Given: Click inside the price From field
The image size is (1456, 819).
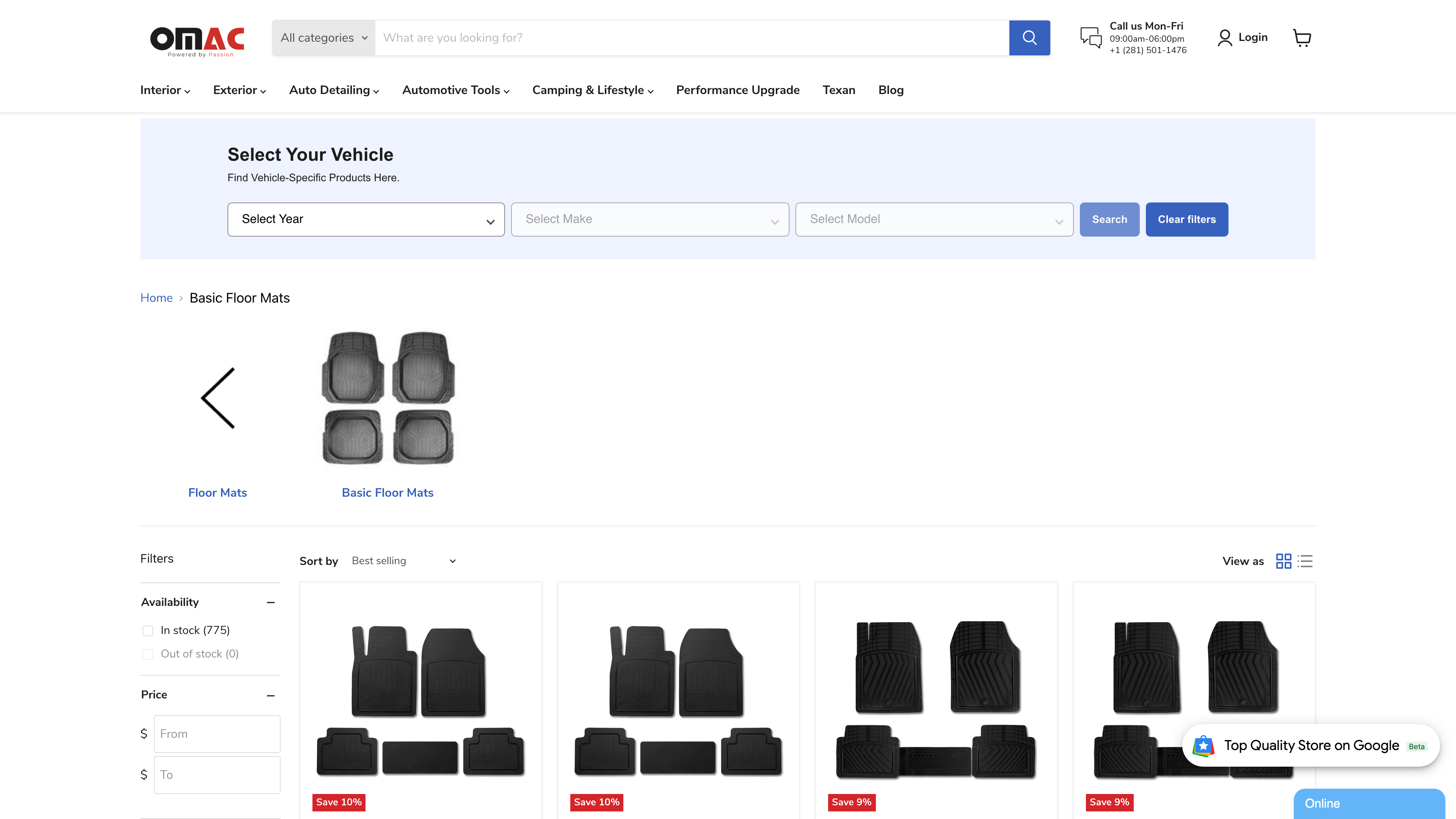Looking at the screenshot, I should click(217, 733).
